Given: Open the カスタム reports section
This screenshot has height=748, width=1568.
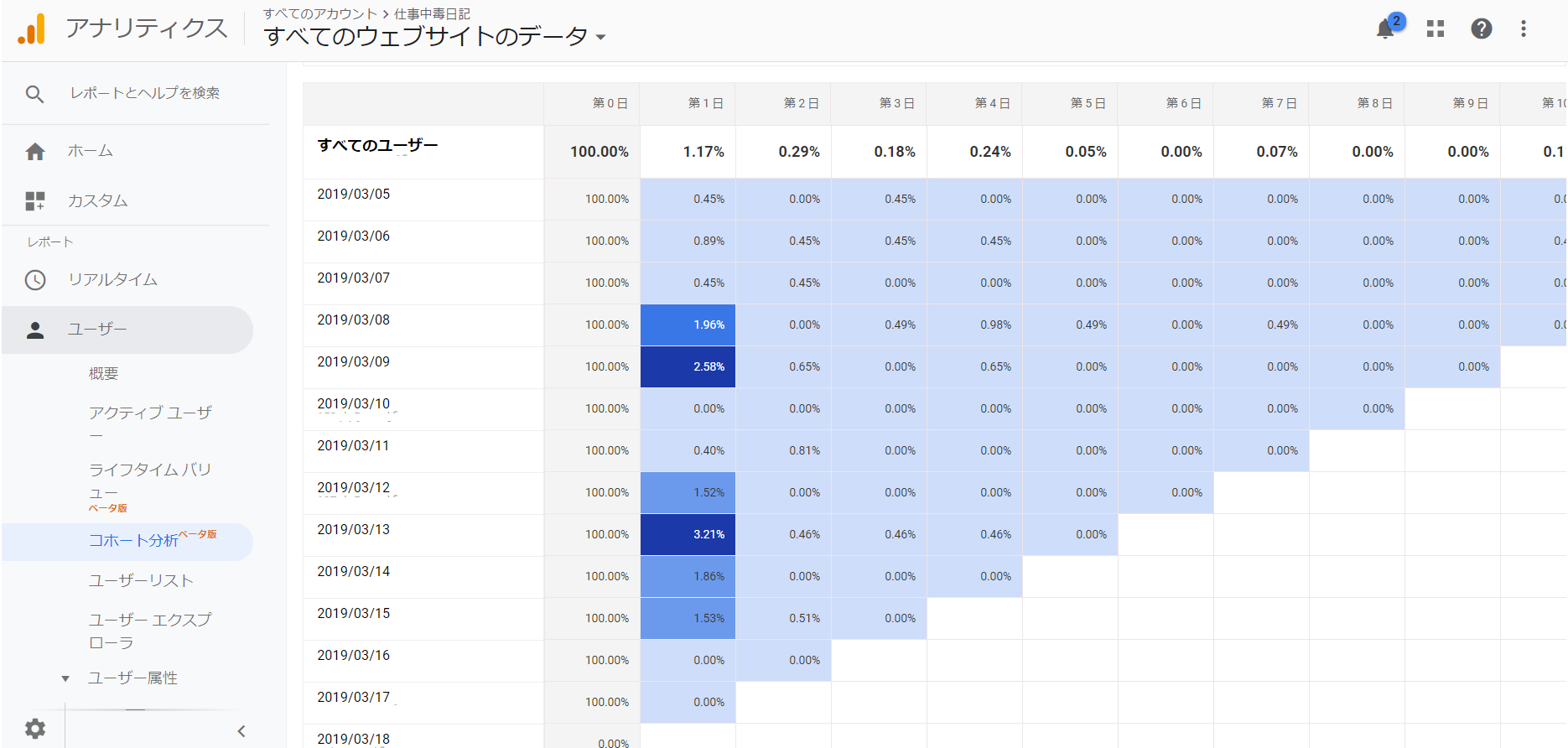Looking at the screenshot, I should point(97,201).
